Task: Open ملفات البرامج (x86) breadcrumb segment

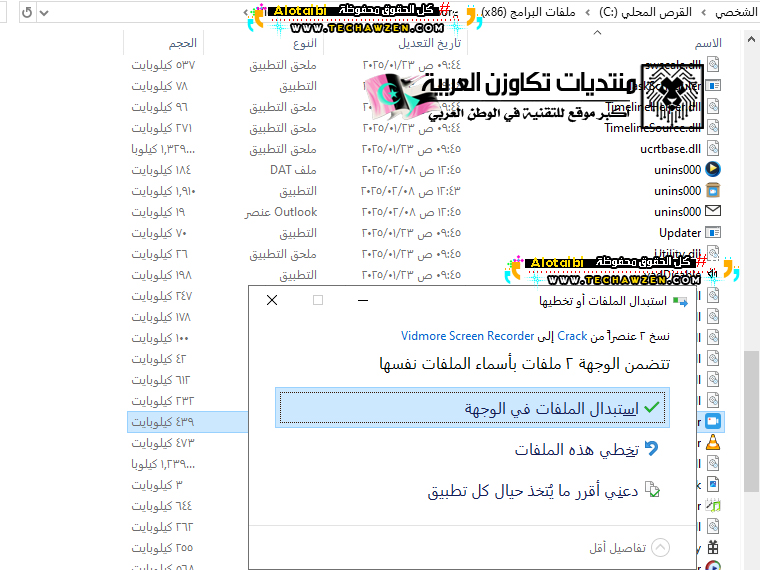Action: click(x=528, y=12)
